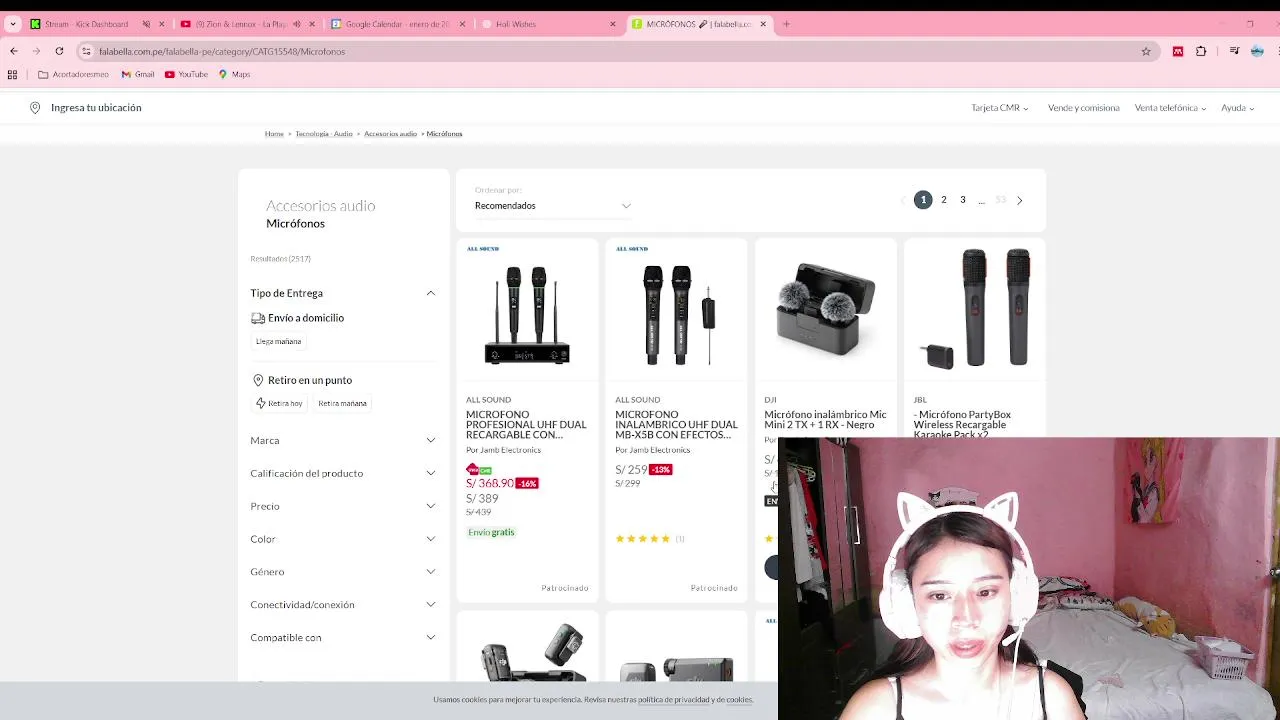Viewport: 1280px width, 720px height.
Task: Open the YouTube bookmark
Action: click(x=186, y=74)
